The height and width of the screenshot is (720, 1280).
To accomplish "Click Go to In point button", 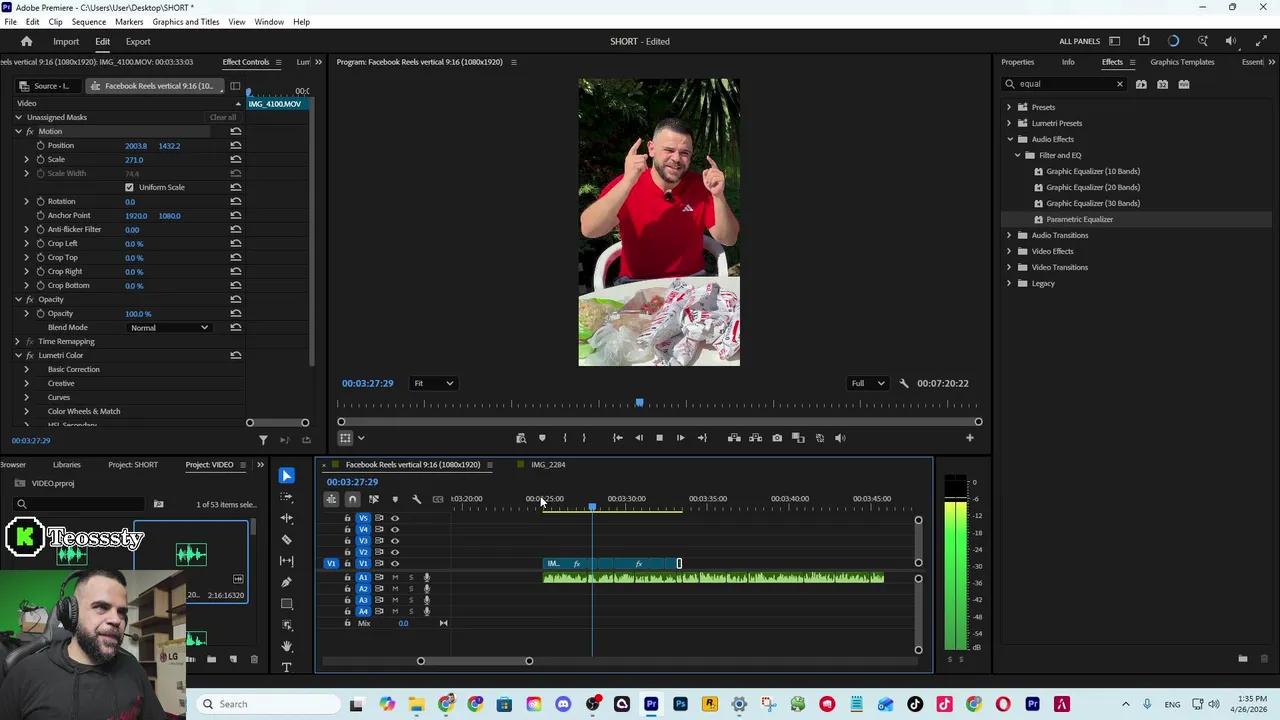I will pos(617,438).
